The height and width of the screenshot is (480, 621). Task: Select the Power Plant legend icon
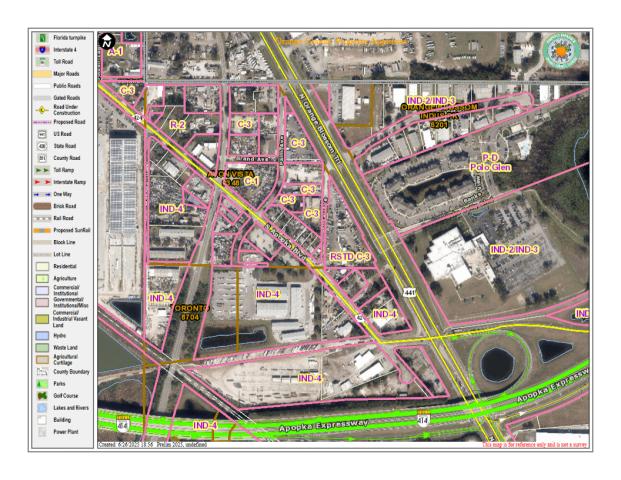(42, 432)
